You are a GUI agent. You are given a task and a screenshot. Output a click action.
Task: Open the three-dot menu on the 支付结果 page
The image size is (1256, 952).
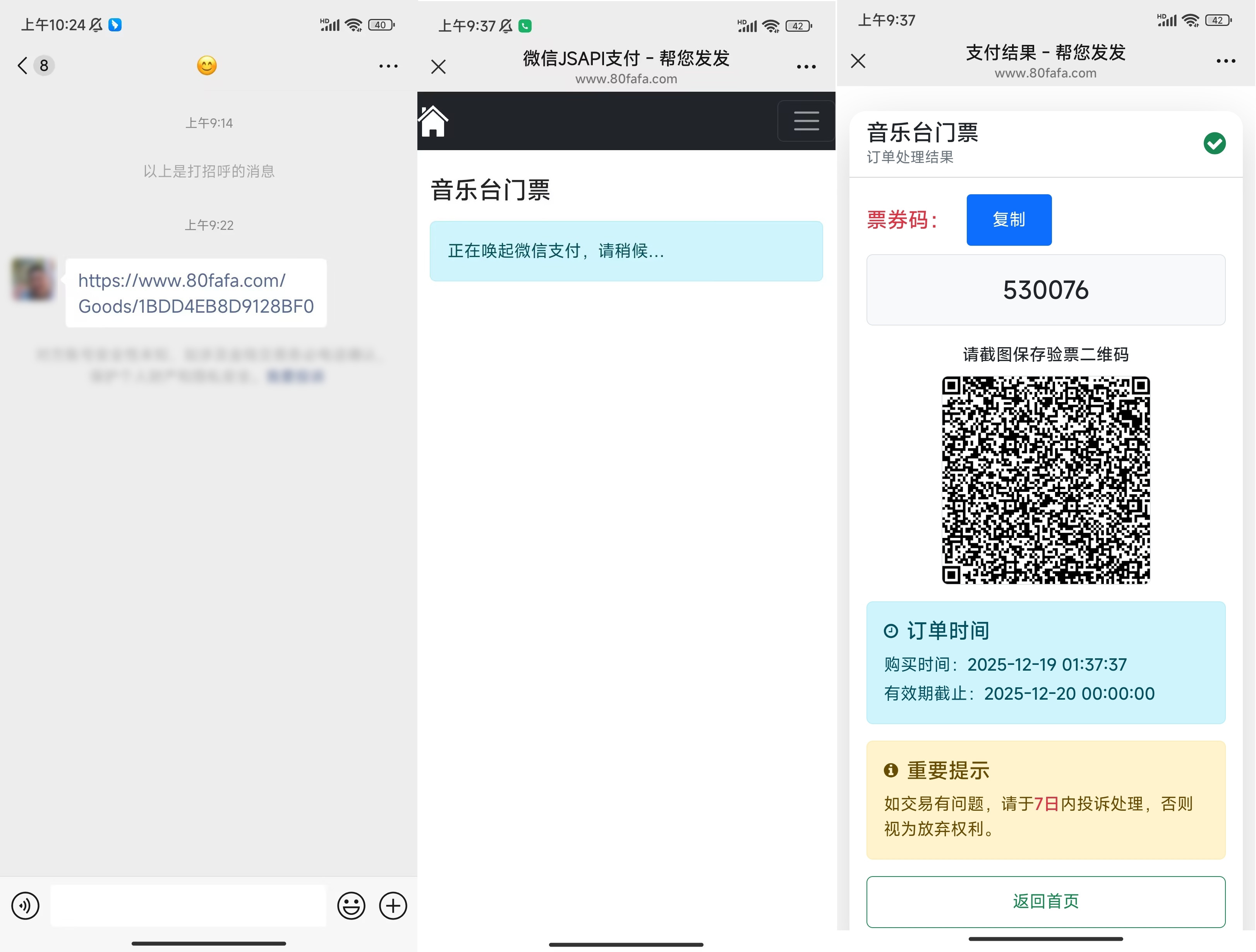tap(1225, 61)
